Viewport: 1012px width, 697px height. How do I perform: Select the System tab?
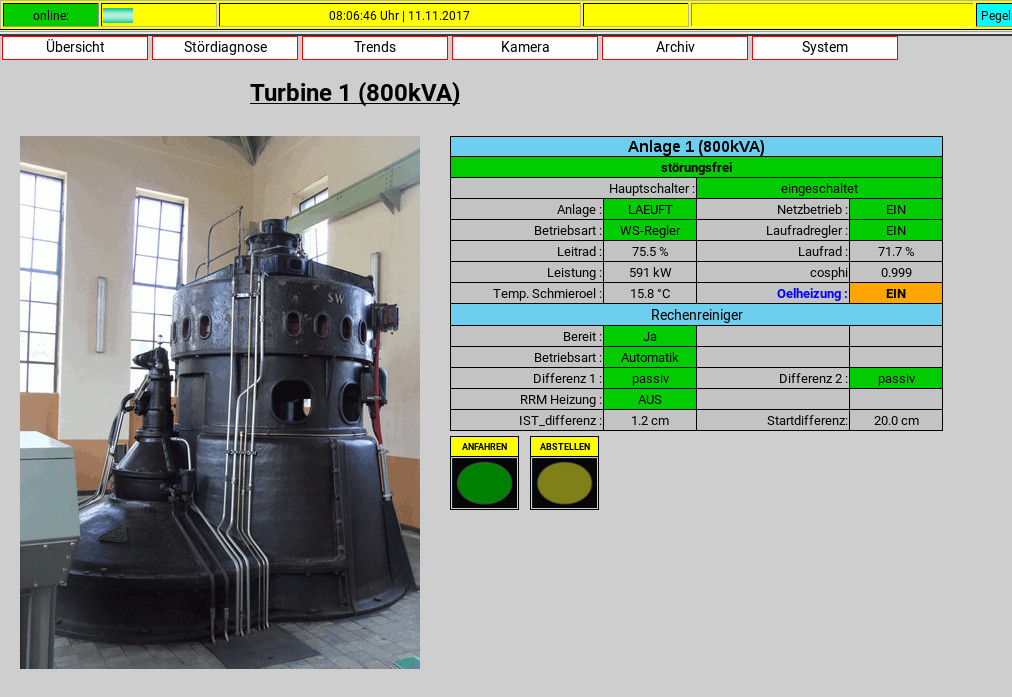coord(825,47)
